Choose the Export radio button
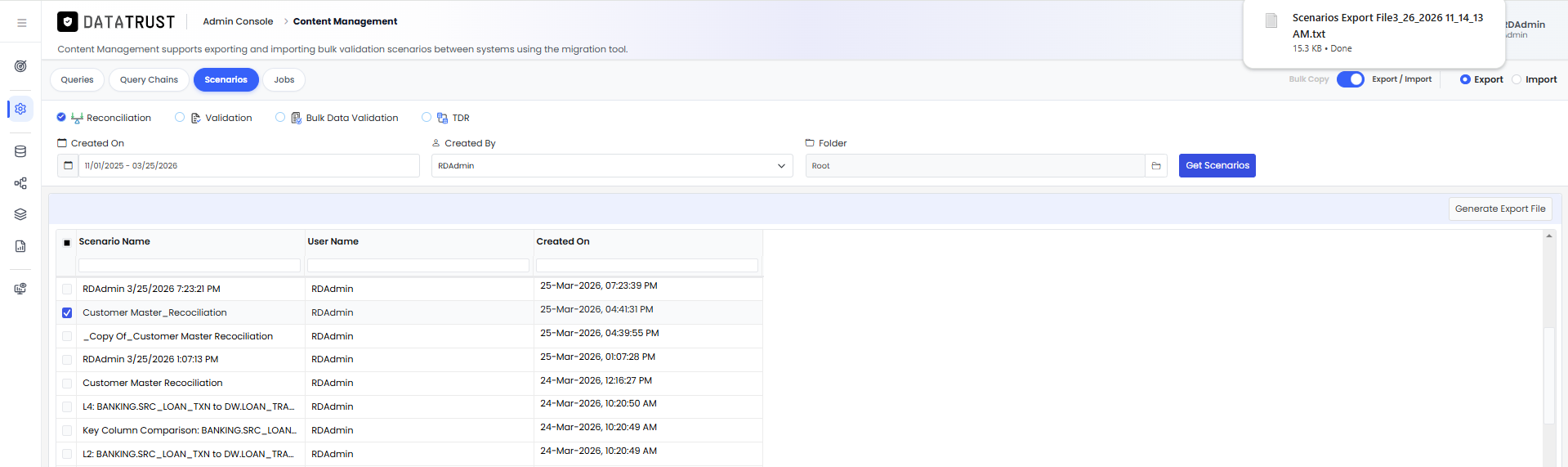 point(1465,79)
